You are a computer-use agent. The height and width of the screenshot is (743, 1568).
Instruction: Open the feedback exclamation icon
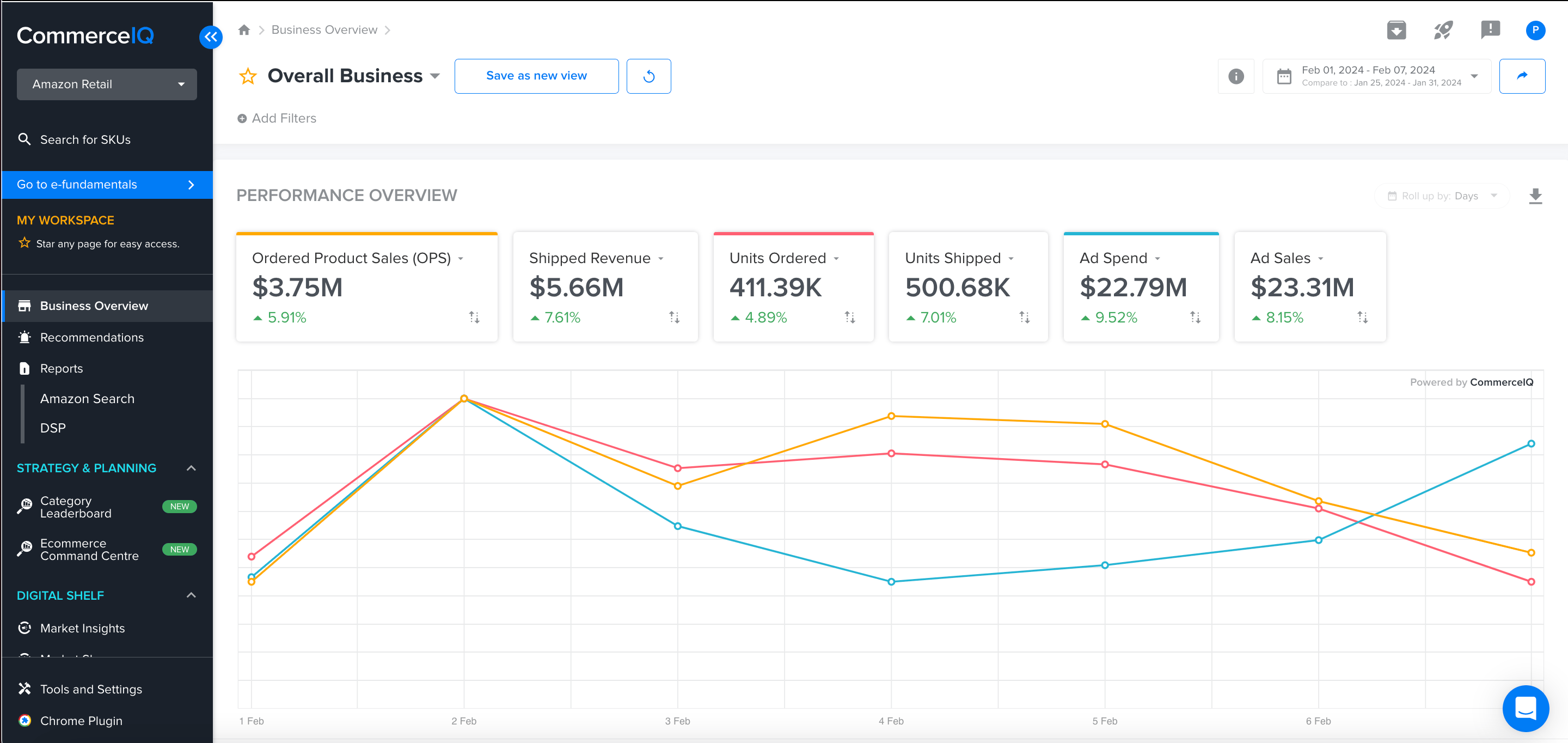(1490, 30)
